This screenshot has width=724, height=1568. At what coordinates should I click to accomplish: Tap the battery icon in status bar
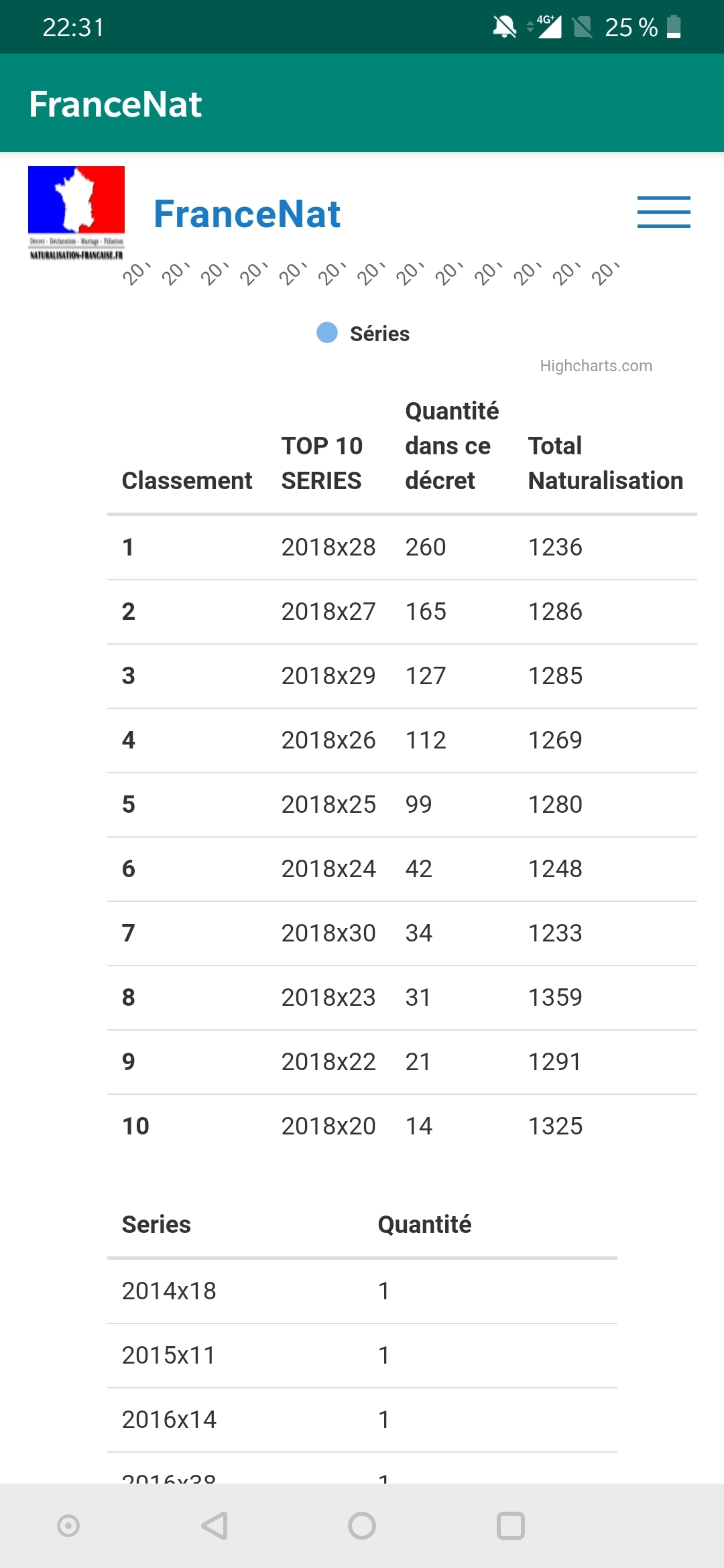[x=674, y=27]
